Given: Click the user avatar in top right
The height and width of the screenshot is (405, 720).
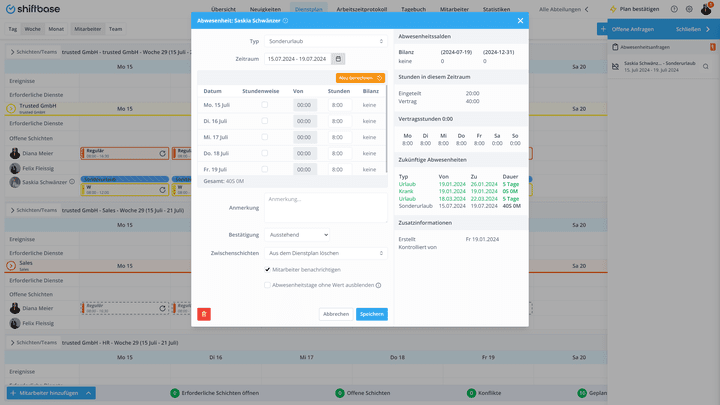Looking at the screenshot, I should click(706, 9).
